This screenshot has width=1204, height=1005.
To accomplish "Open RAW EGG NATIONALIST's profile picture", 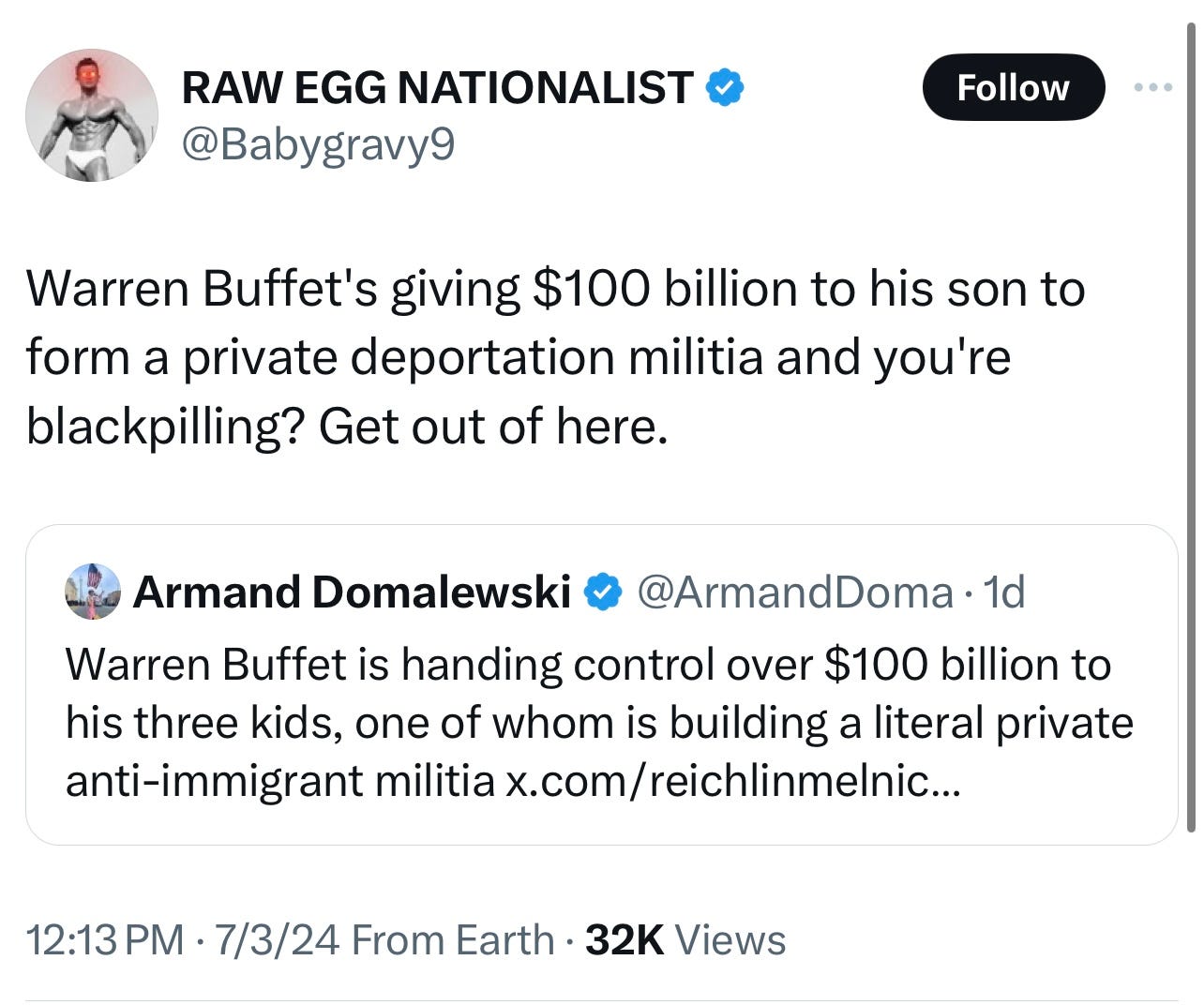I will 91,115.
